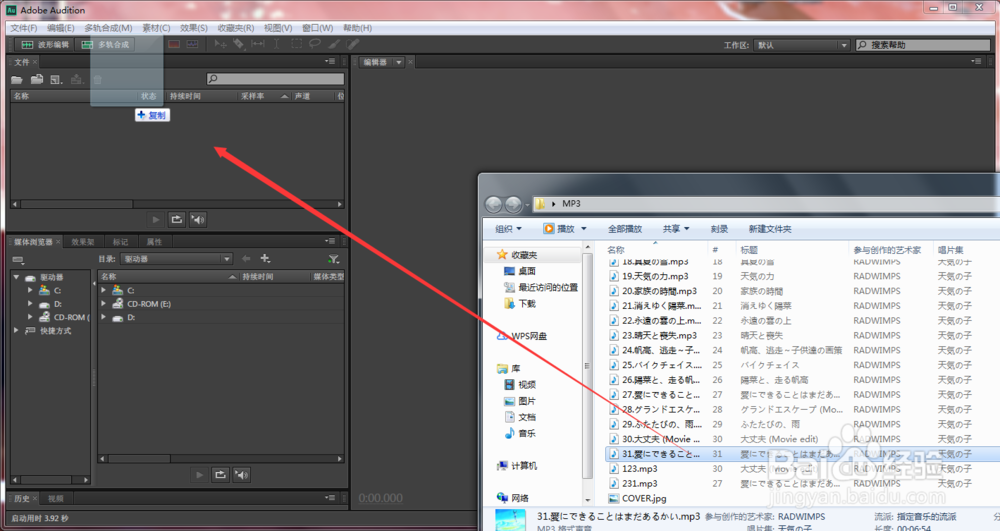Click the trash icon in the 文件 panel
The width and height of the screenshot is (1000, 531).
tap(98, 80)
